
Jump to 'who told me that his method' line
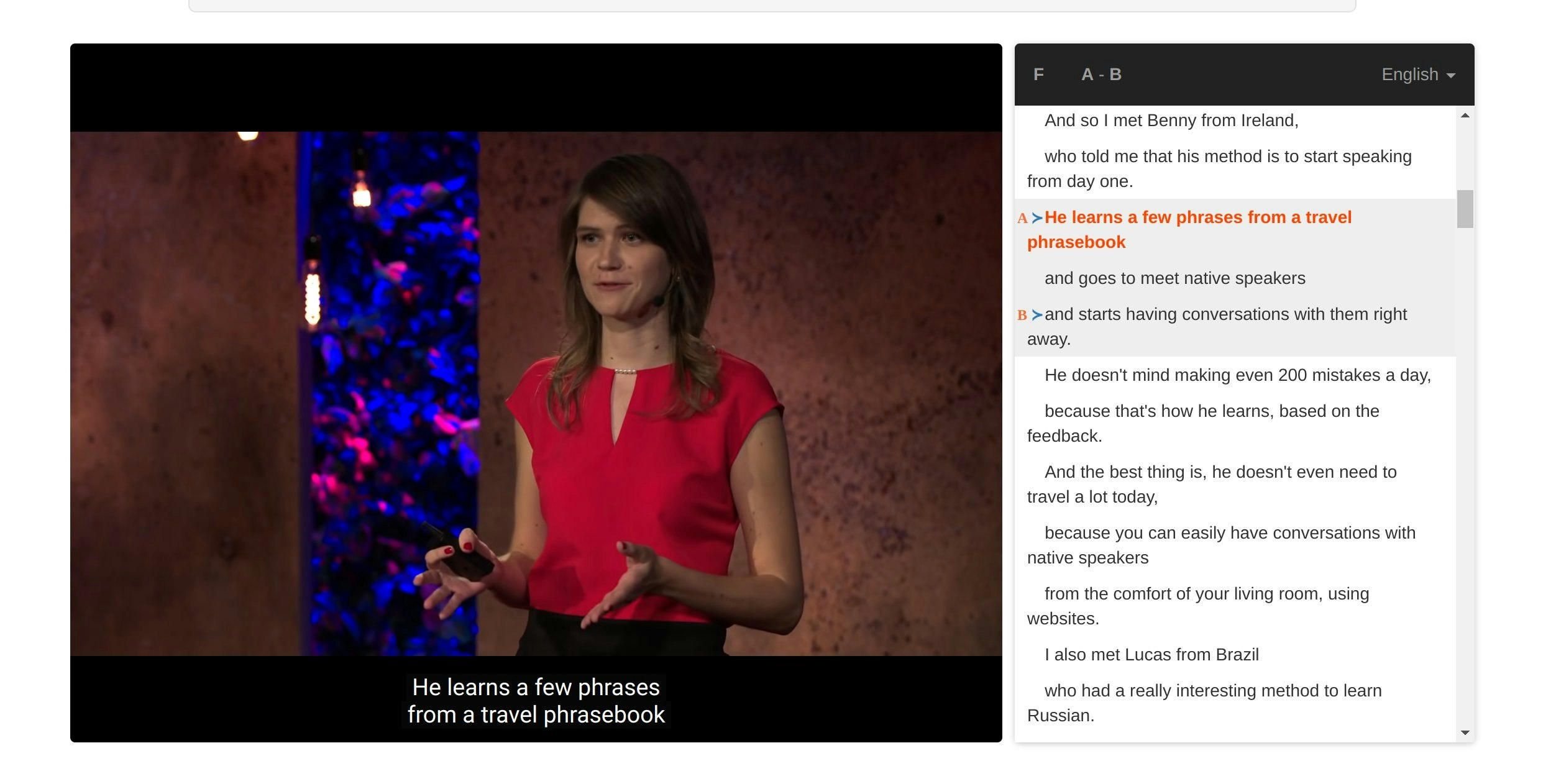(x=1227, y=157)
